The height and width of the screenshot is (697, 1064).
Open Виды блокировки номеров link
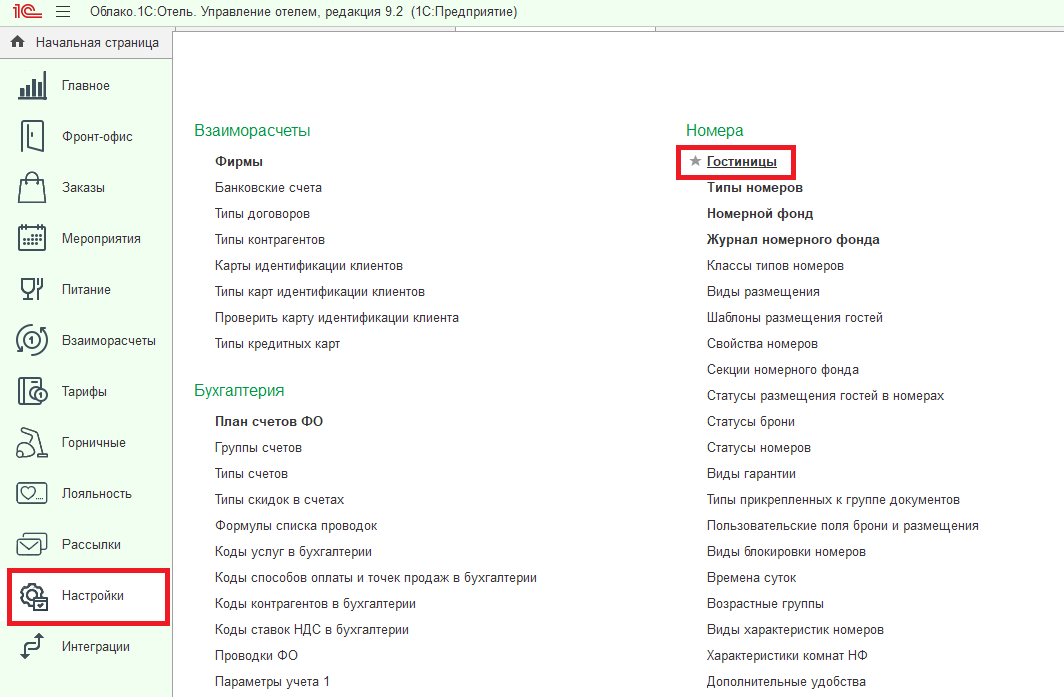pyautogui.click(x=786, y=552)
